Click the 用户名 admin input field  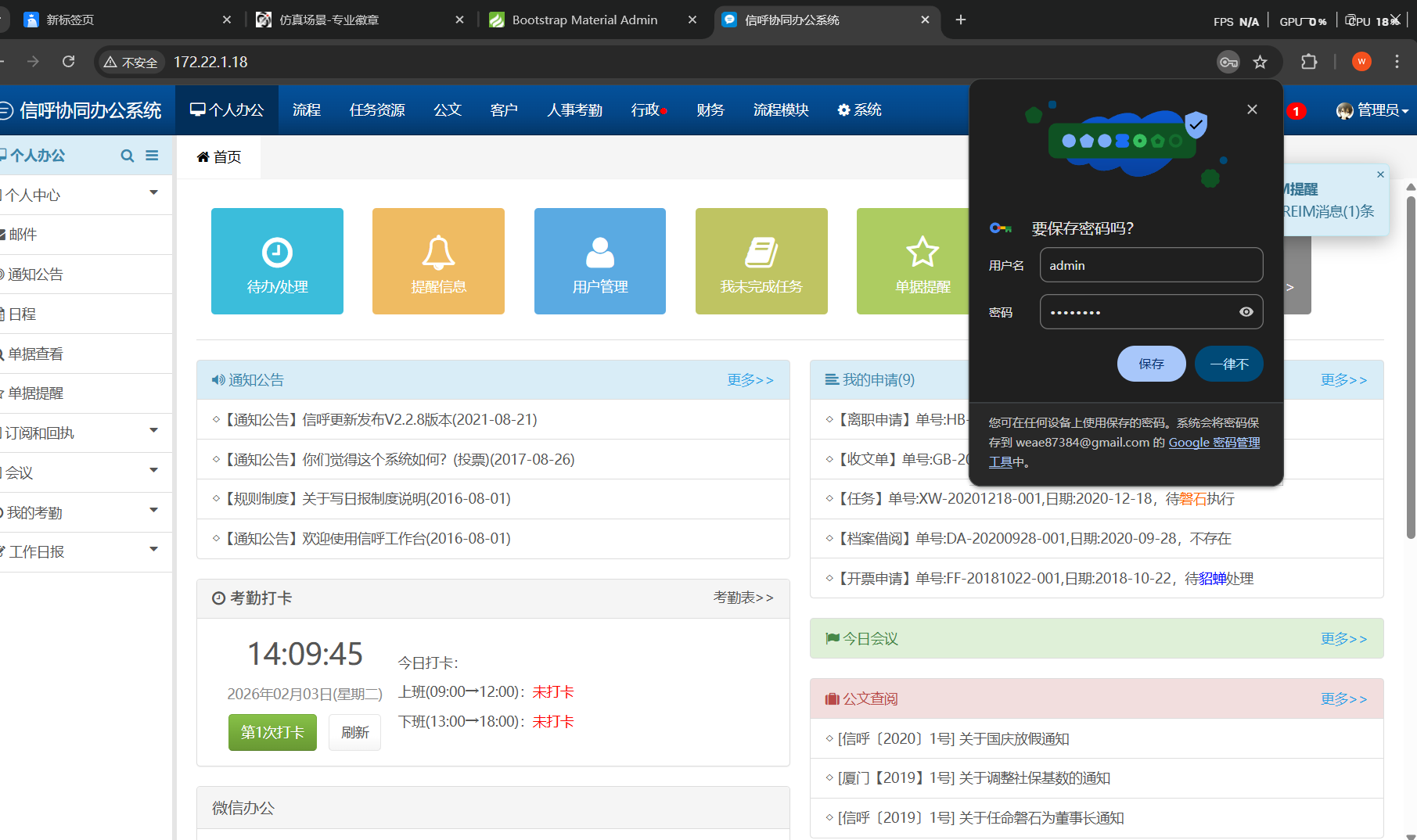[1150, 265]
